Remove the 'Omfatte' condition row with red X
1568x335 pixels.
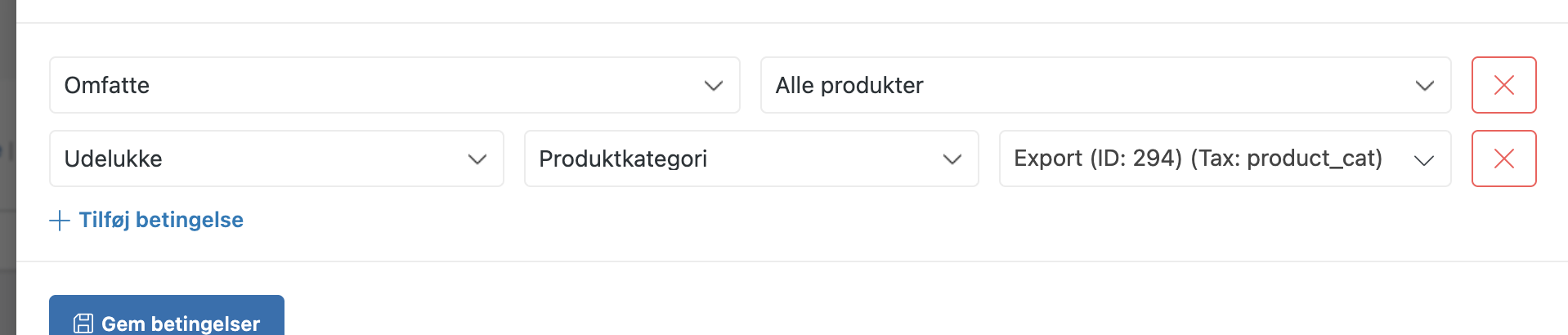[x=1503, y=85]
